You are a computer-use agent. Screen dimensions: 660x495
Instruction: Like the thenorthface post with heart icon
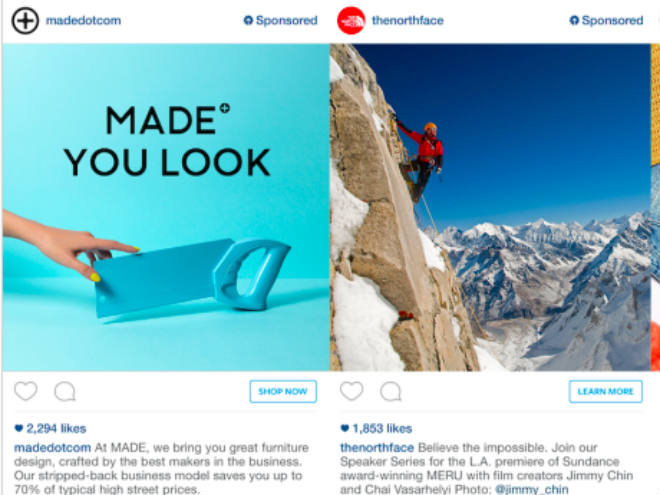pyautogui.click(x=351, y=391)
